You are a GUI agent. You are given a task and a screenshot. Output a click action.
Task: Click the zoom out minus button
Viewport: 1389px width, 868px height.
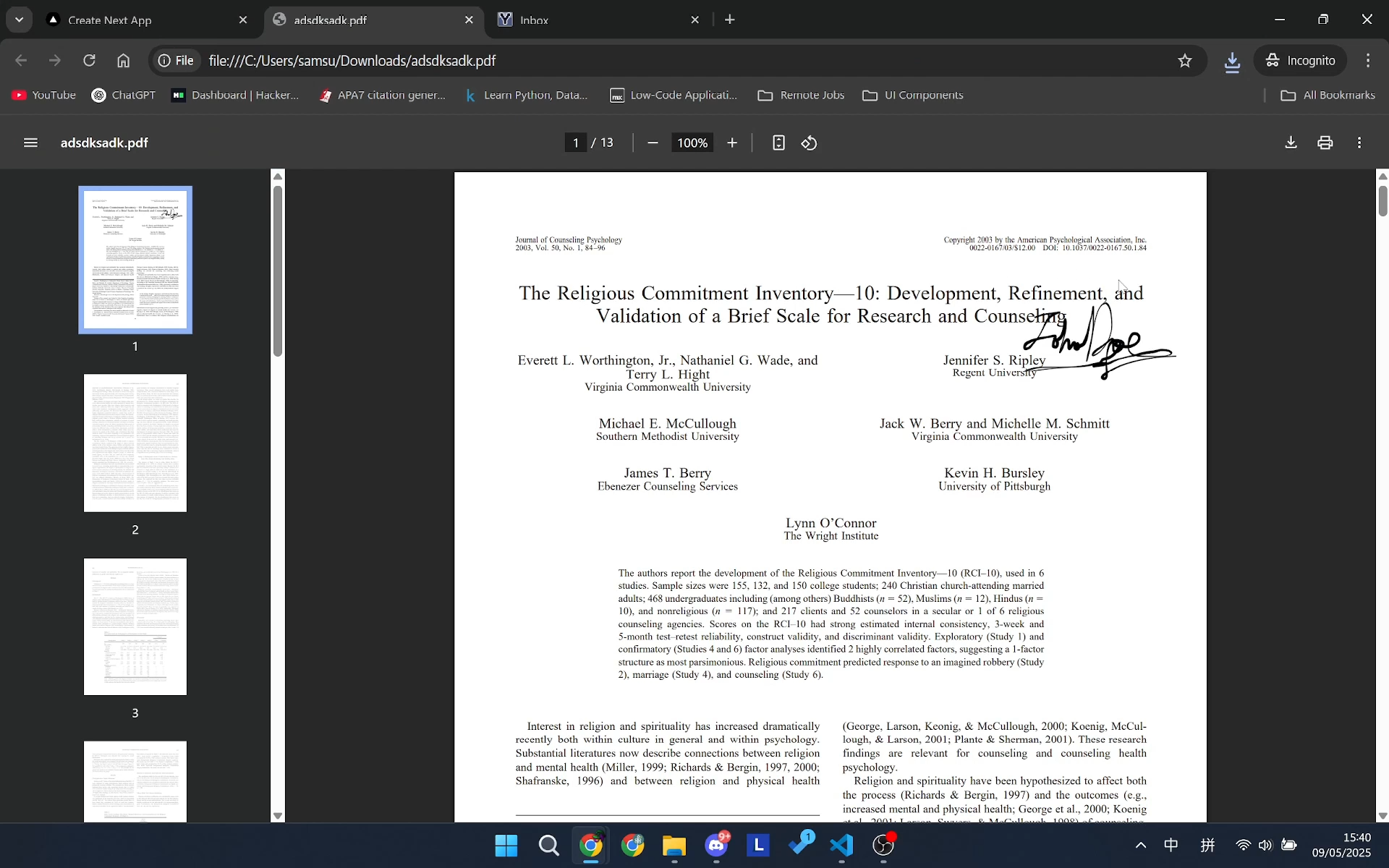coord(653,143)
